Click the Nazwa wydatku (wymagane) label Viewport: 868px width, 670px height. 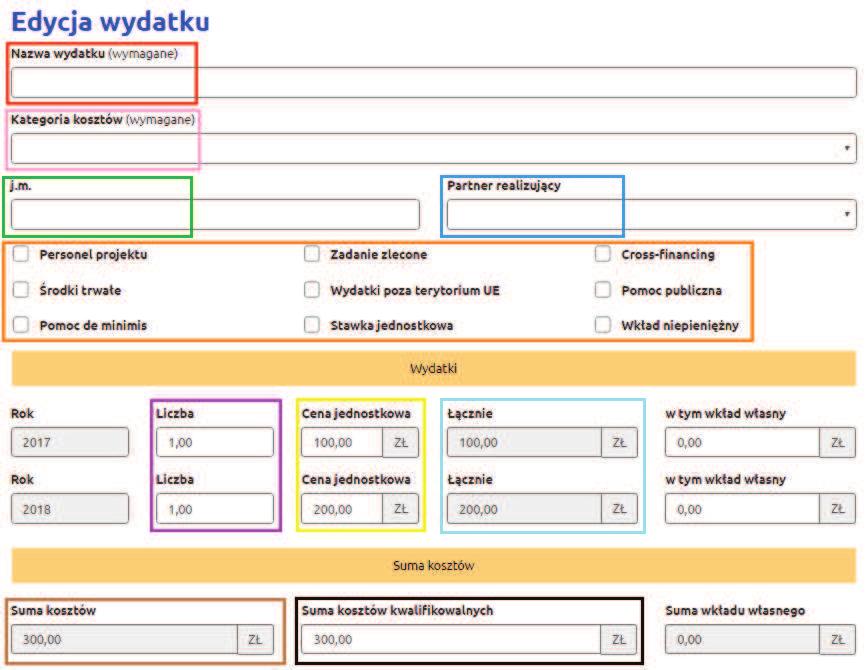94,54
